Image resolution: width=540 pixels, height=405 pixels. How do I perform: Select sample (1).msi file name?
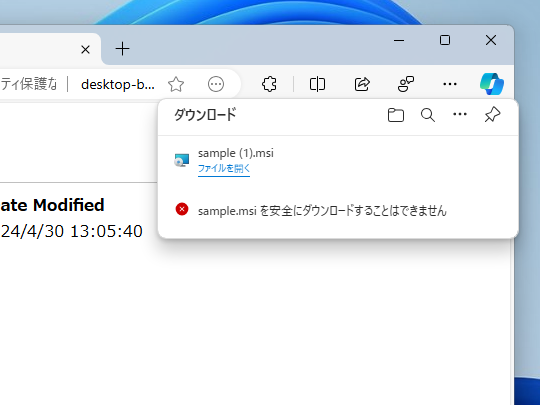(x=236, y=153)
